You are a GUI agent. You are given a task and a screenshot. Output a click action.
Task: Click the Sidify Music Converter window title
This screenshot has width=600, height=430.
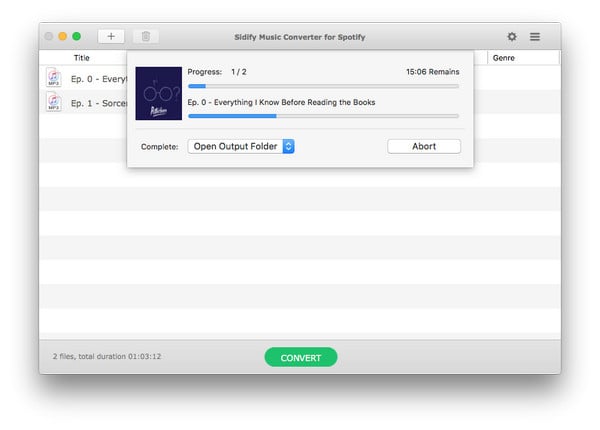[300, 37]
